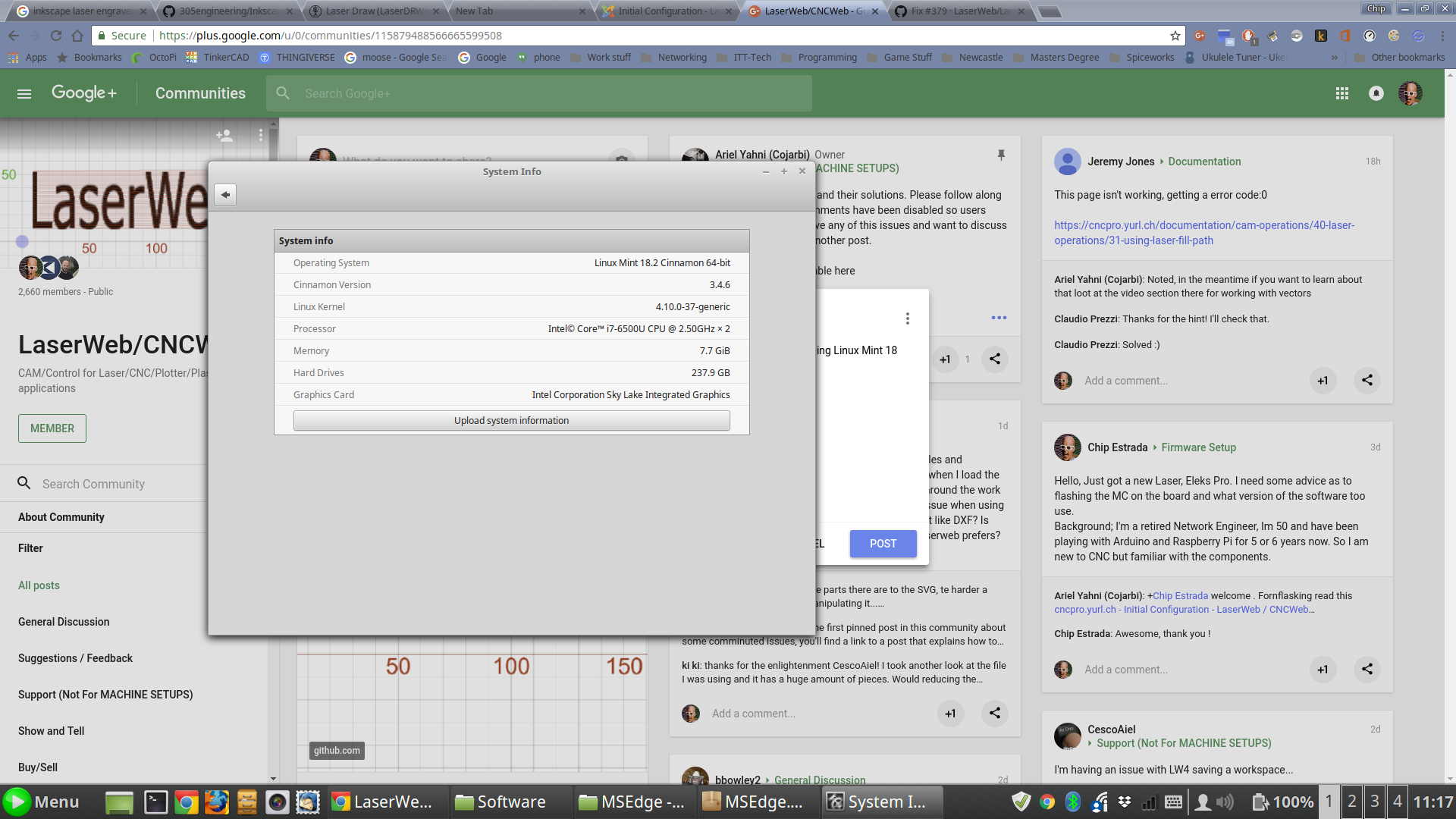Open the Bluetooth tray icon
The image size is (1456, 819).
1073,802
